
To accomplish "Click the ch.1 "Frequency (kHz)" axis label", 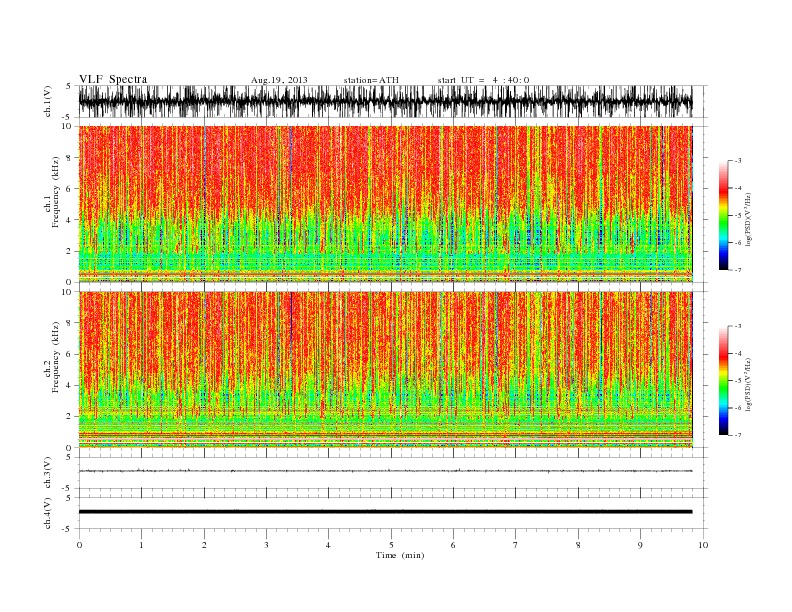I will point(56,192).
